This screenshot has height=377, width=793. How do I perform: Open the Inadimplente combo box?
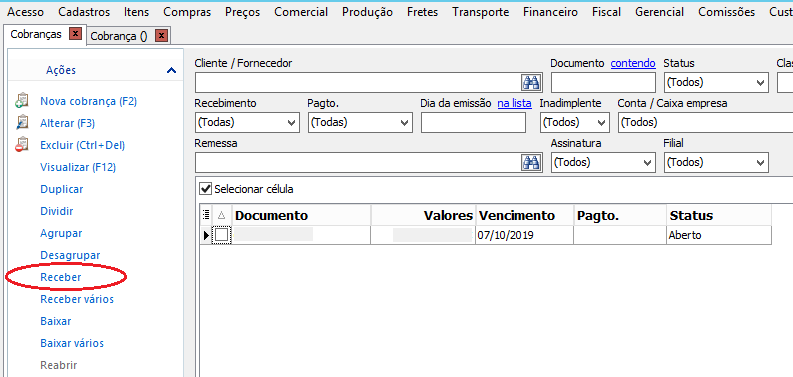pyautogui.click(x=574, y=122)
